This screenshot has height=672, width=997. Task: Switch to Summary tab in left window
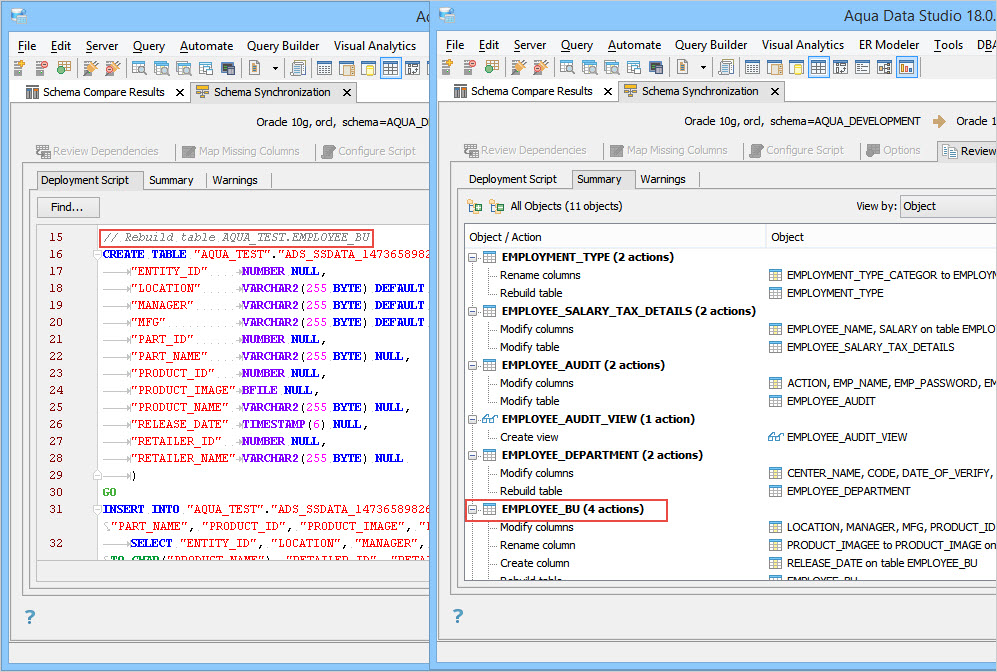171,180
